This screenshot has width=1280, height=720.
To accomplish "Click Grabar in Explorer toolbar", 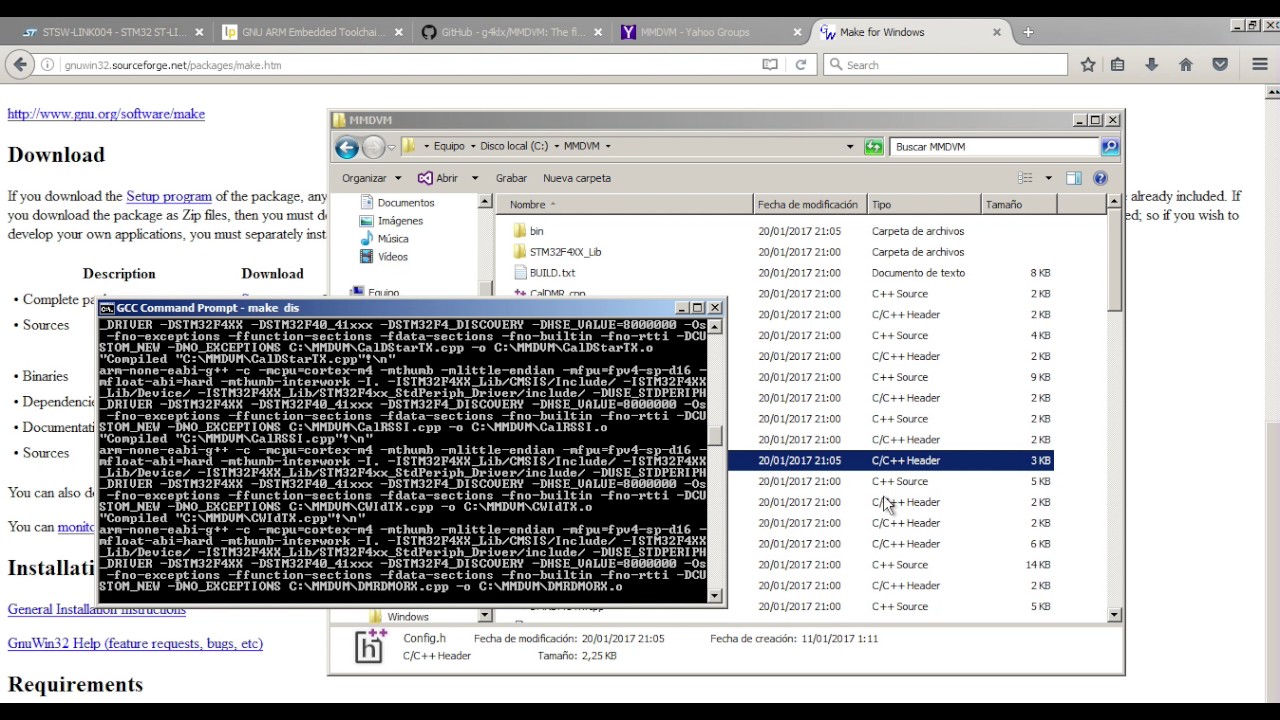I will (511, 178).
